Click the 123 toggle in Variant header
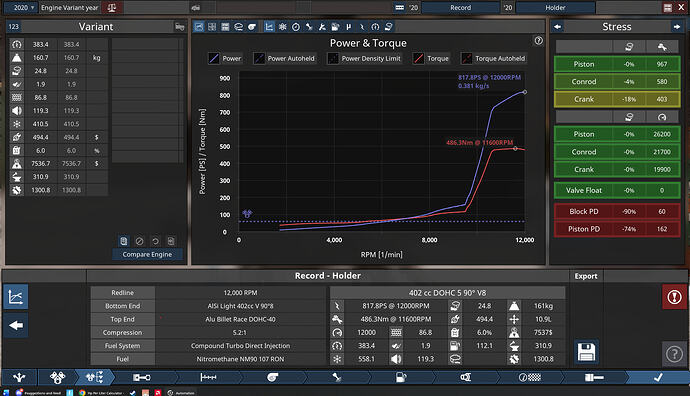The width and height of the screenshot is (690, 396). click(14, 27)
